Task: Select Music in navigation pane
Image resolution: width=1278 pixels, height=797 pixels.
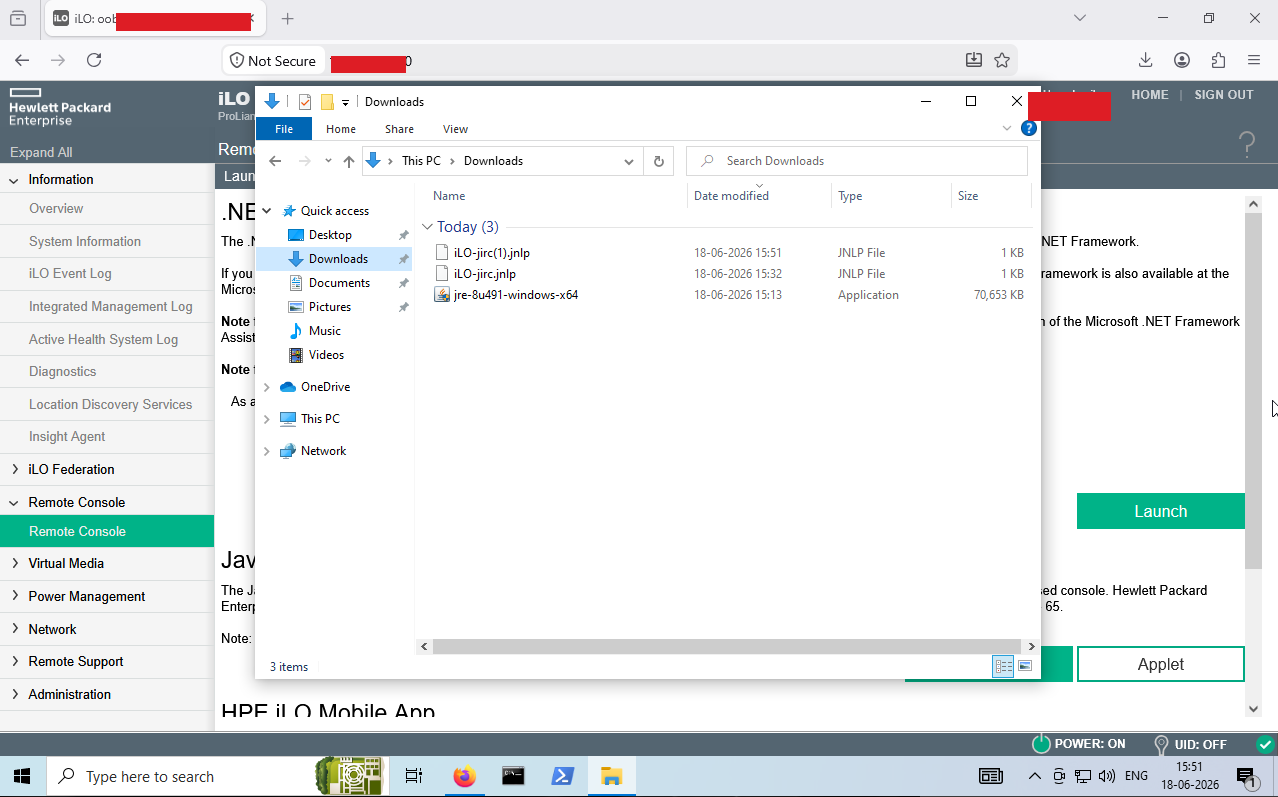Action: (x=325, y=331)
